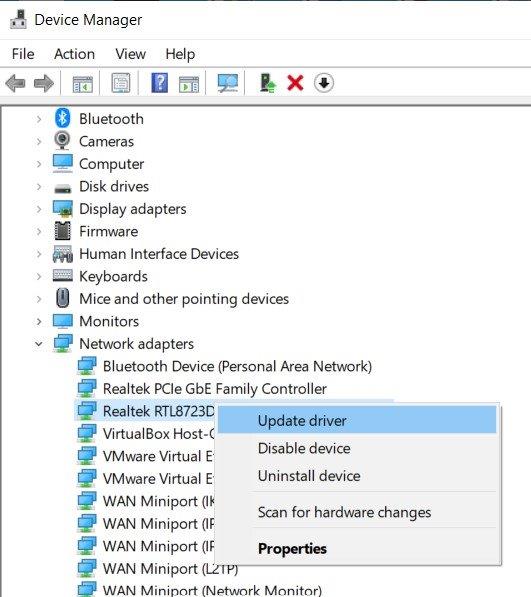The width and height of the screenshot is (531, 597).
Task: Click the Back arrow toolbar icon
Action: pos(16,83)
